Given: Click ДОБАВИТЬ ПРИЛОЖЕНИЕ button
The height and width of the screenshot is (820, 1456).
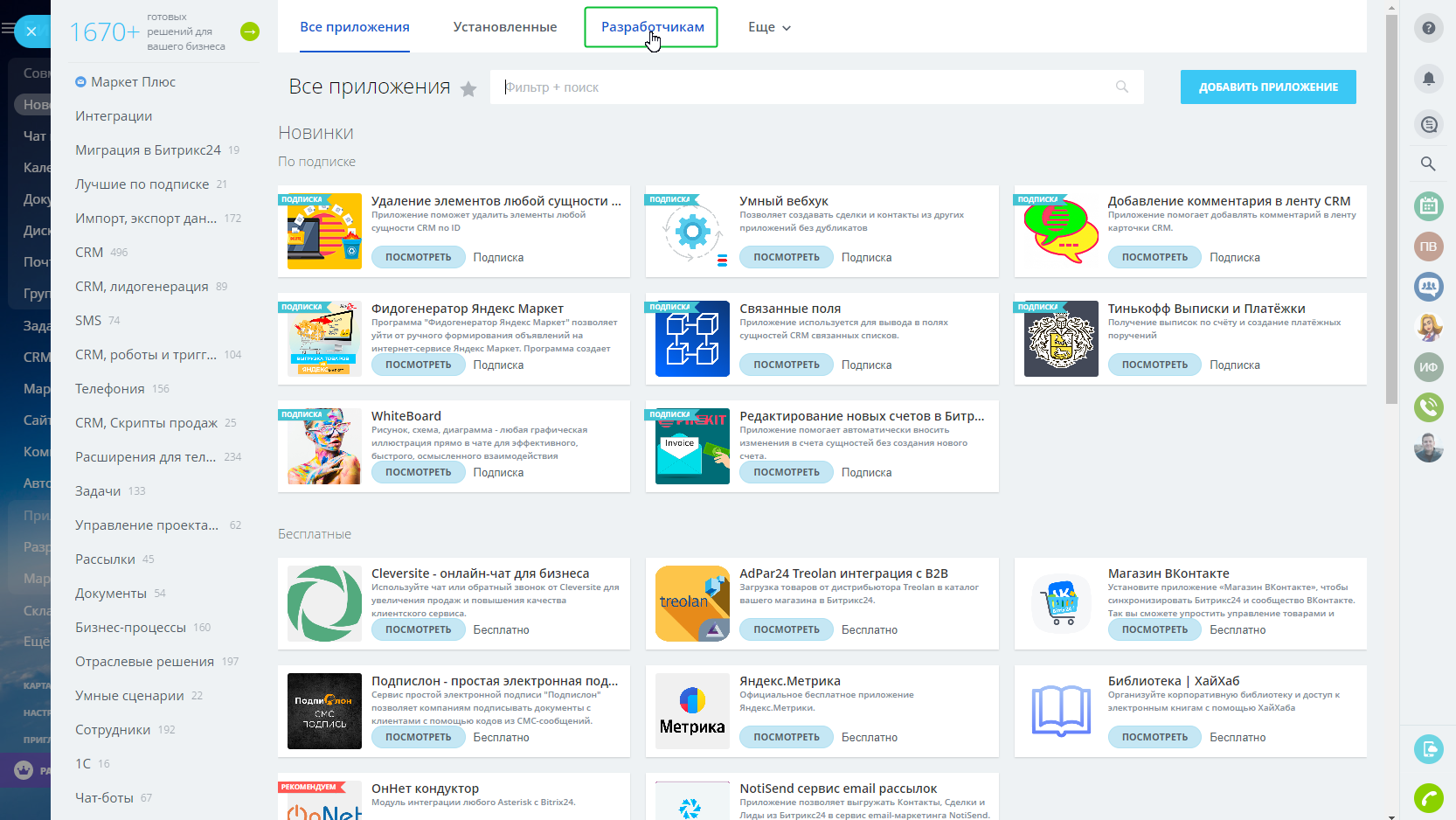Looking at the screenshot, I should pos(1268,87).
